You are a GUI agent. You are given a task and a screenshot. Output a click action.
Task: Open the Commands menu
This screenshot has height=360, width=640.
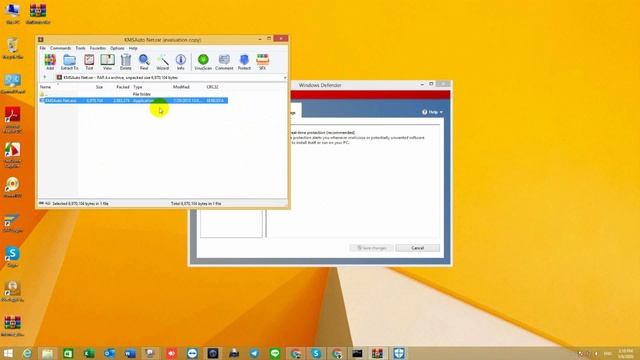point(60,48)
